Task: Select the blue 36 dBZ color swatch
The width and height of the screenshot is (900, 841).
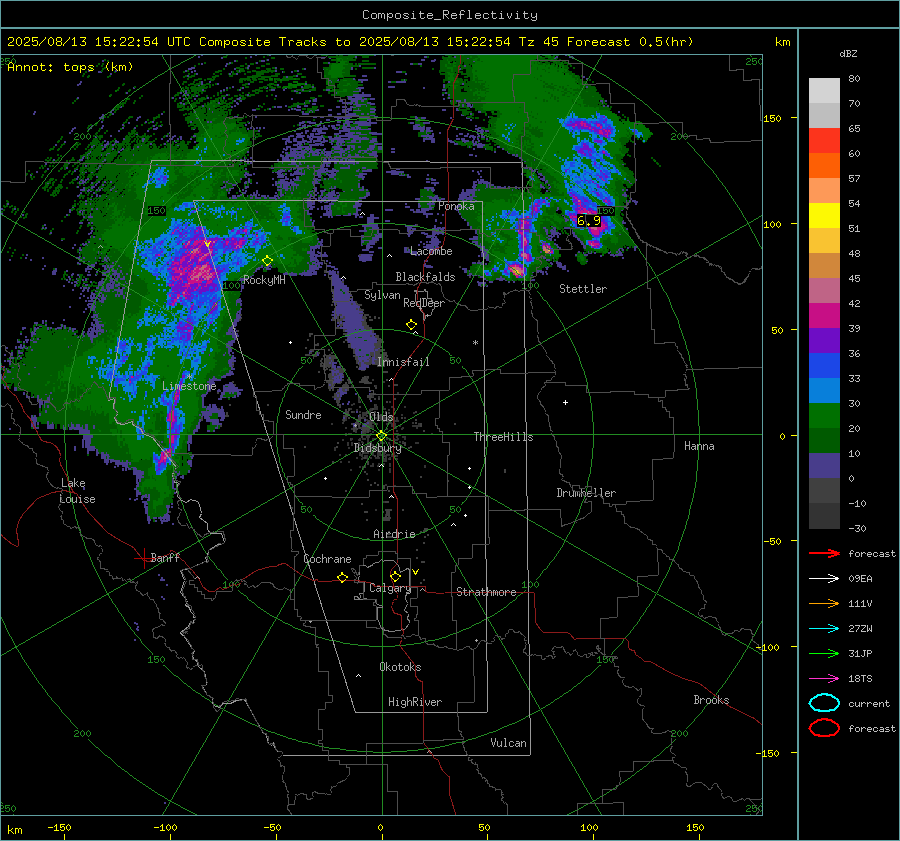Action: [824, 365]
